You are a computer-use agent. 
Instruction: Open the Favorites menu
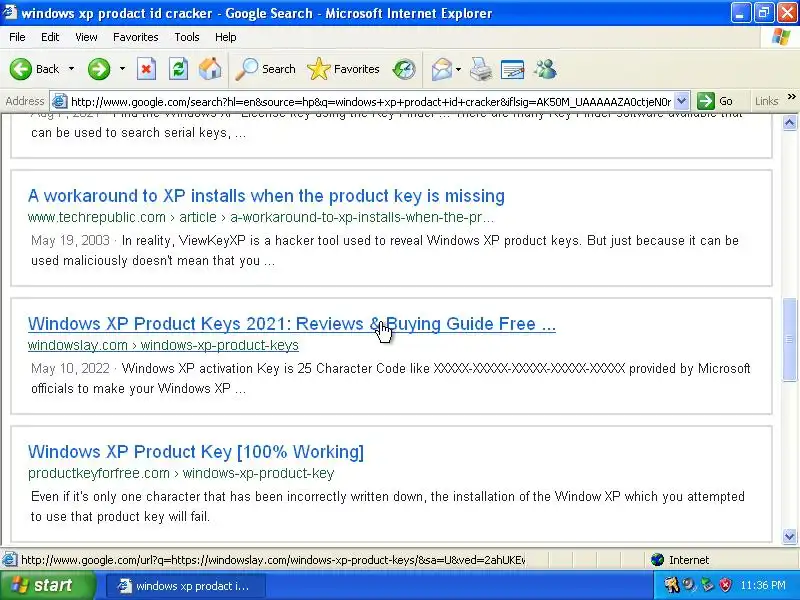click(x=136, y=37)
